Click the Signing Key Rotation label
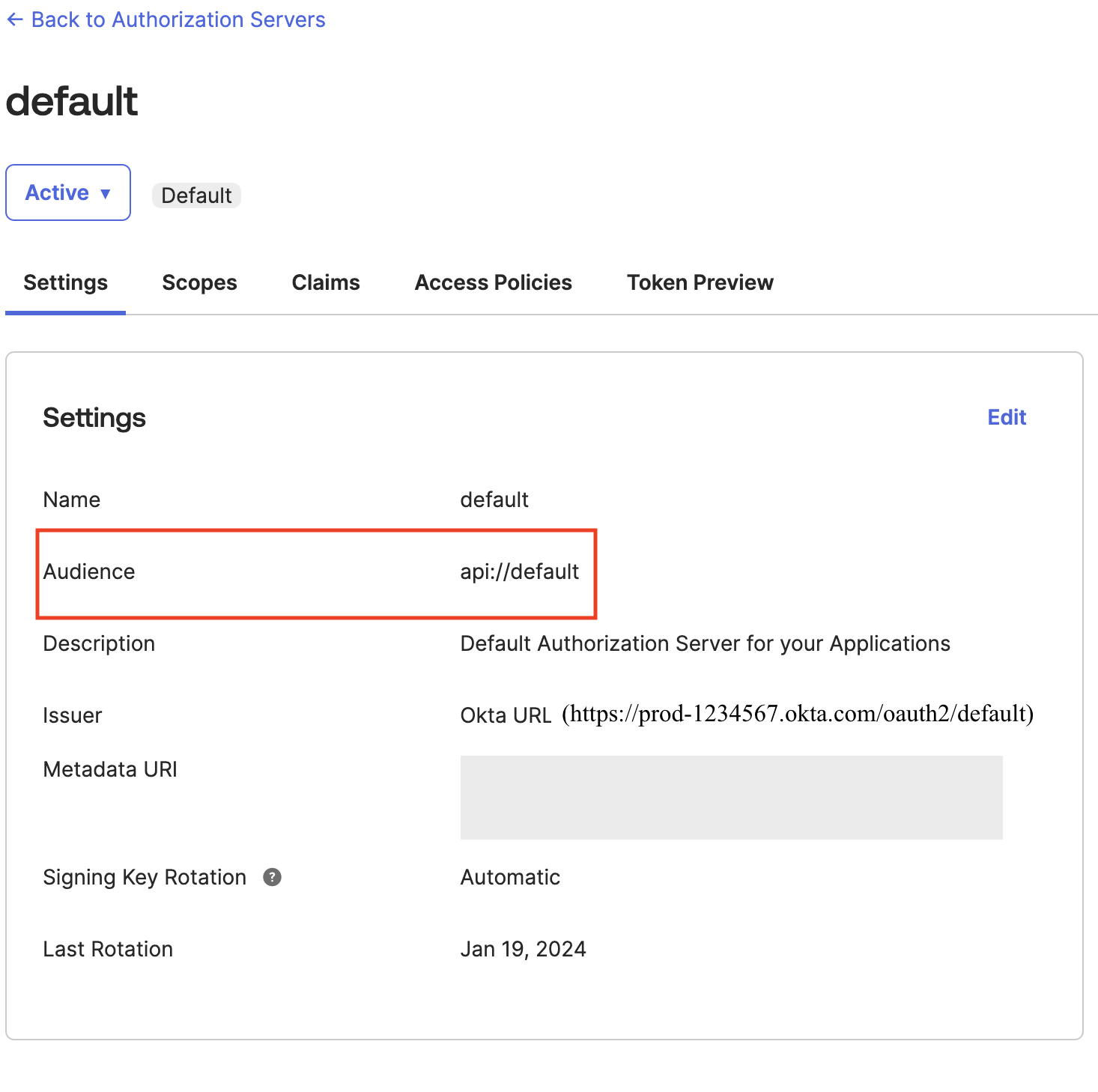1098x1092 pixels. (x=145, y=877)
